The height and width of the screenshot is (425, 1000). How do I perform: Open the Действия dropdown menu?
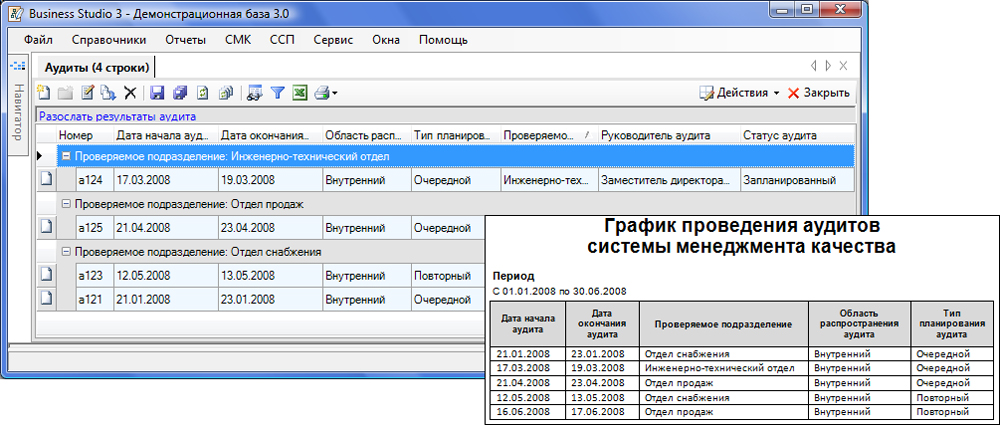pos(740,93)
